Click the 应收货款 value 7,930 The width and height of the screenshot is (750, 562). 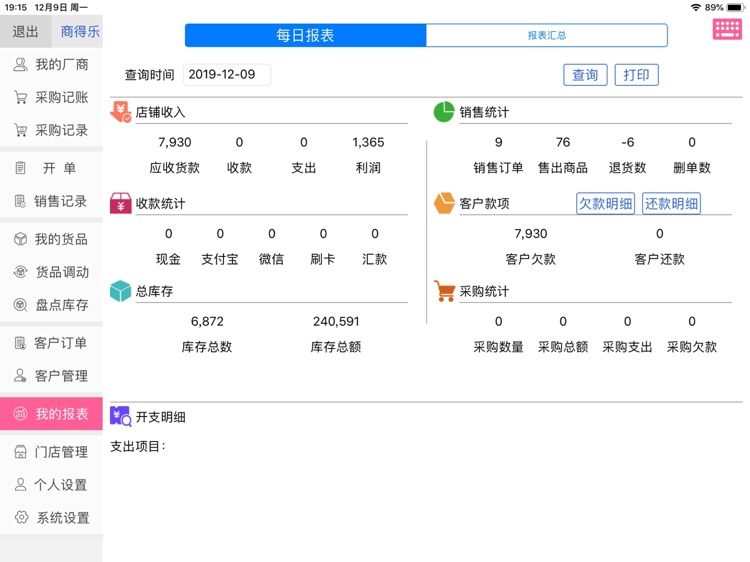(x=175, y=142)
